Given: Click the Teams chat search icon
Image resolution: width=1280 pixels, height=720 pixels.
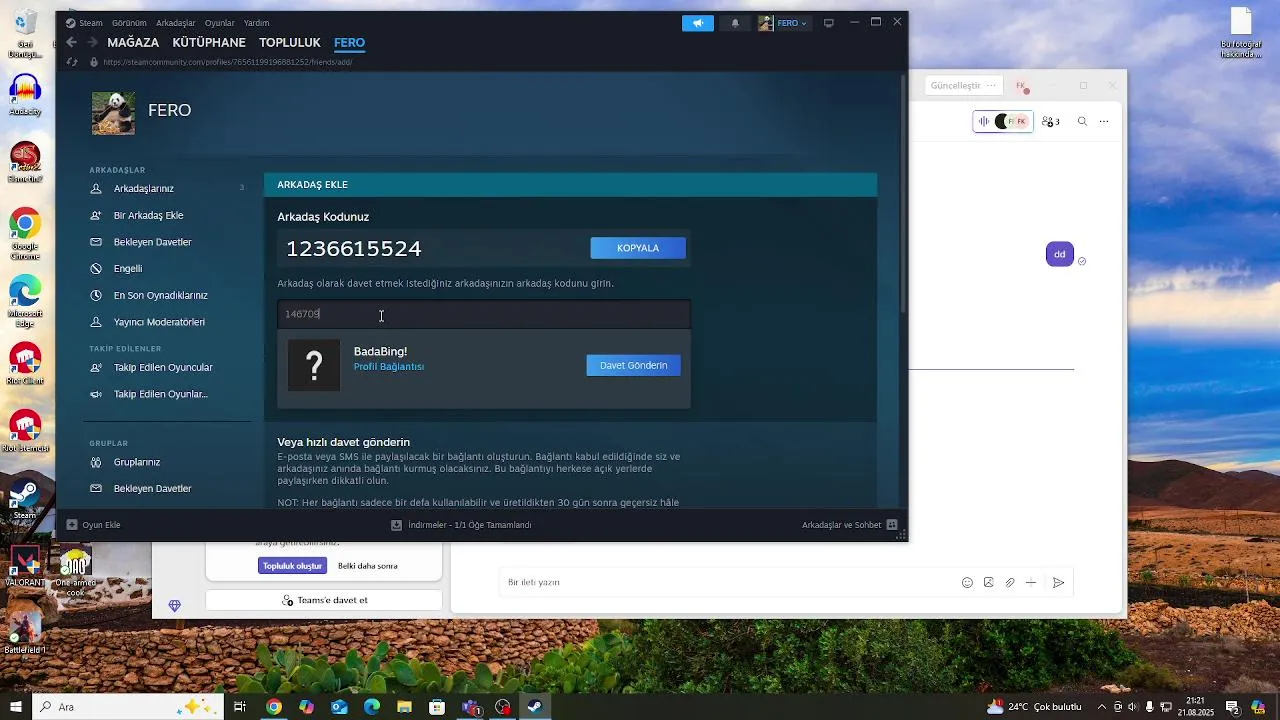Looking at the screenshot, I should [x=1082, y=121].
